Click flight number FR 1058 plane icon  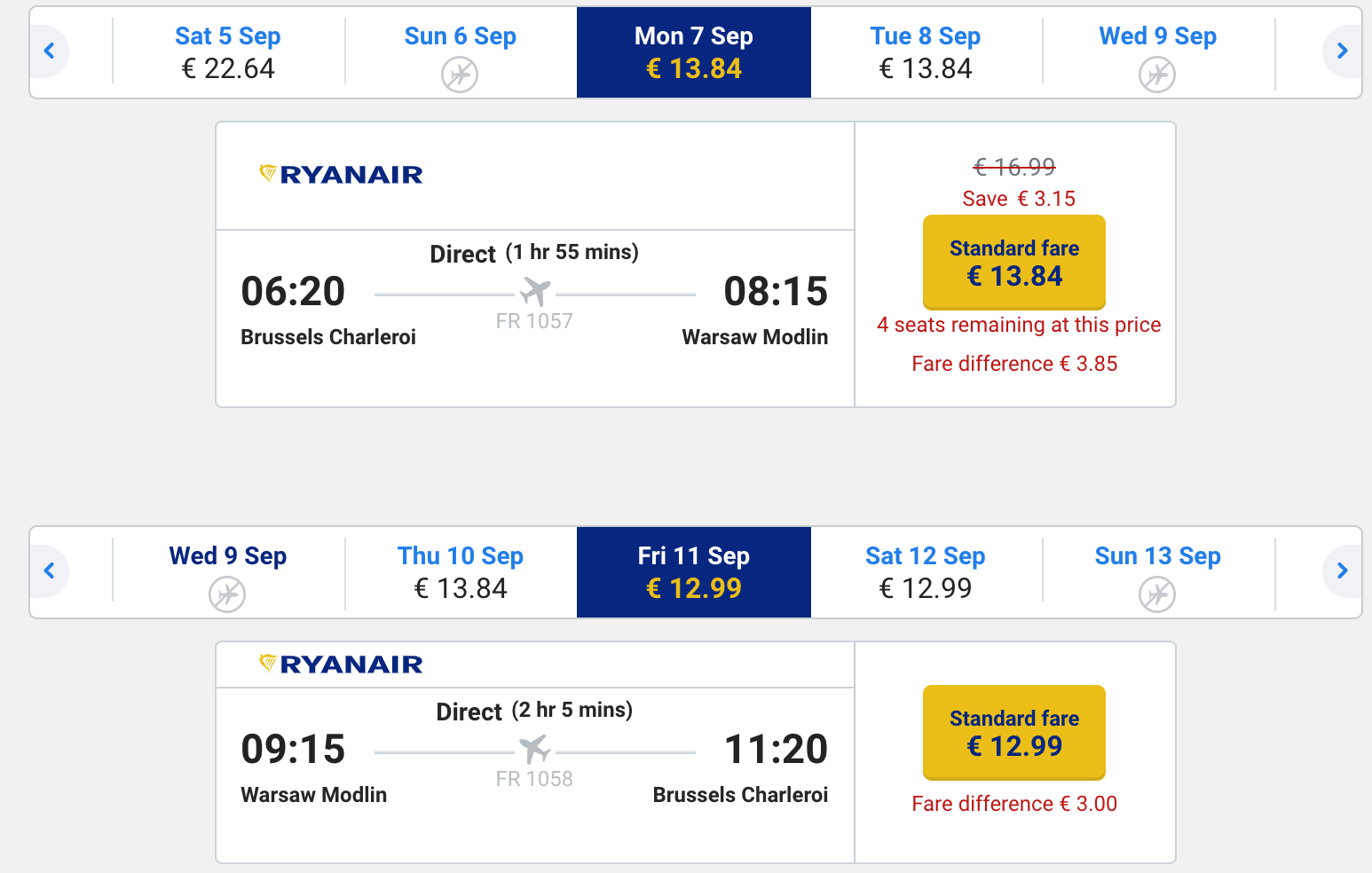coord(535,750)
